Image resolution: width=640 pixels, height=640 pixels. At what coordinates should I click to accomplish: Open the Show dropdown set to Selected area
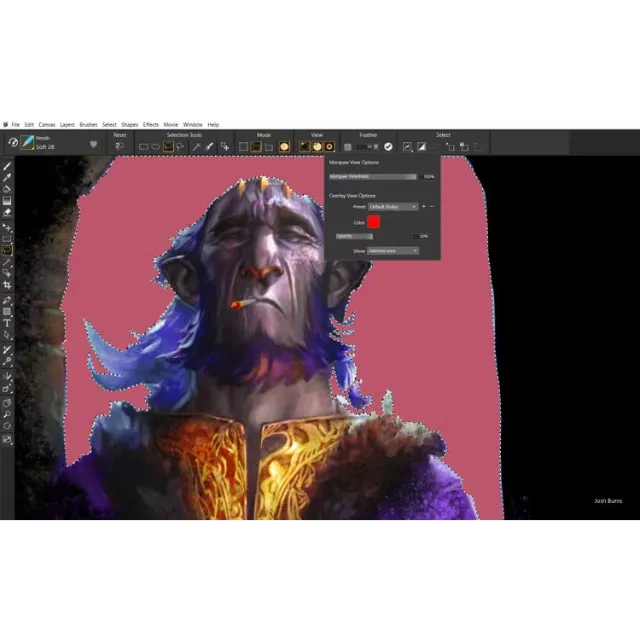tap(393, 251)
